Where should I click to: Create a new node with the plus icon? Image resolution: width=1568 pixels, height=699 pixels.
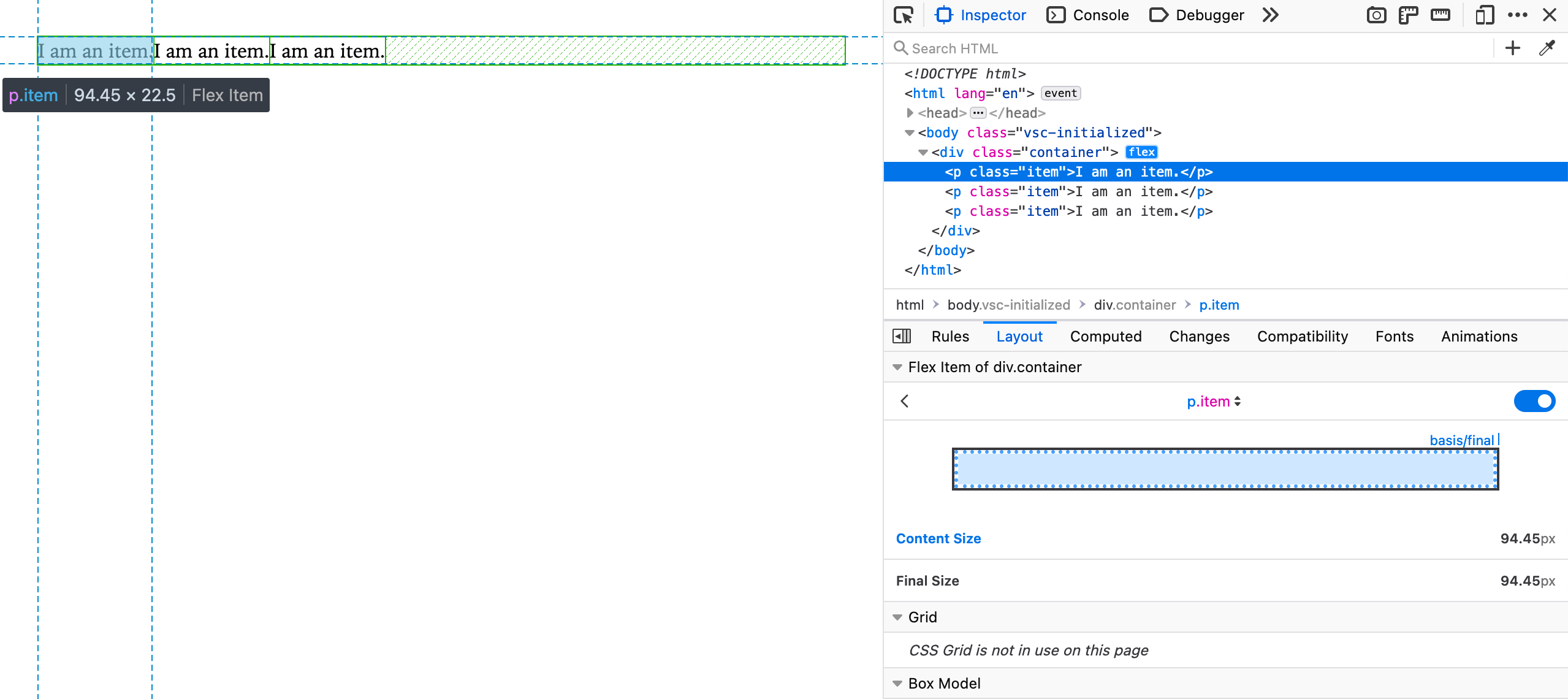click(1512, 48)
